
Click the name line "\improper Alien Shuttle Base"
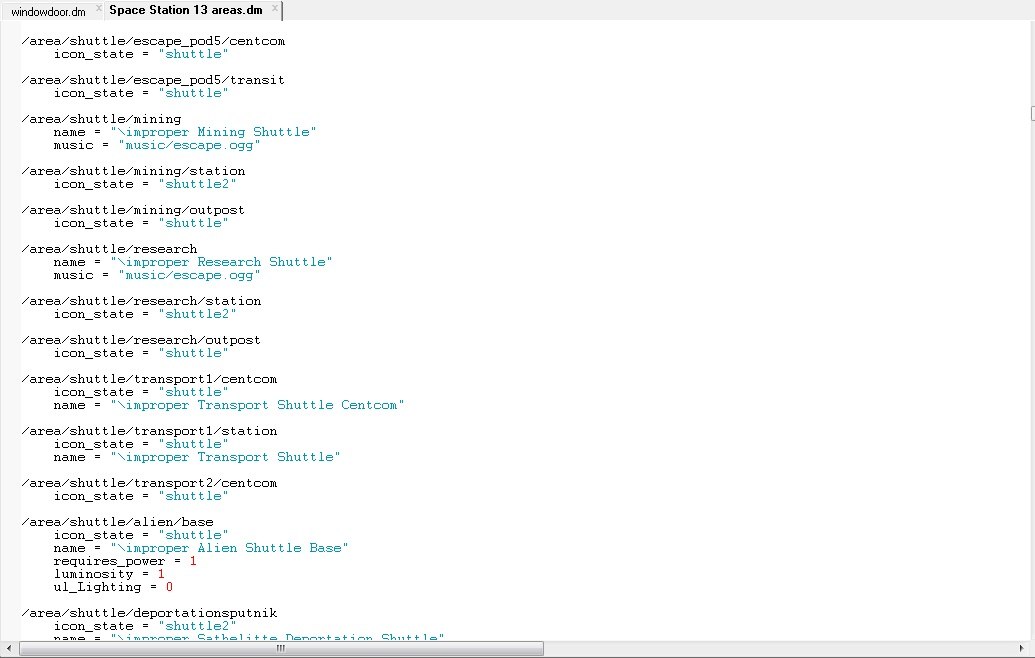[201, 548]
